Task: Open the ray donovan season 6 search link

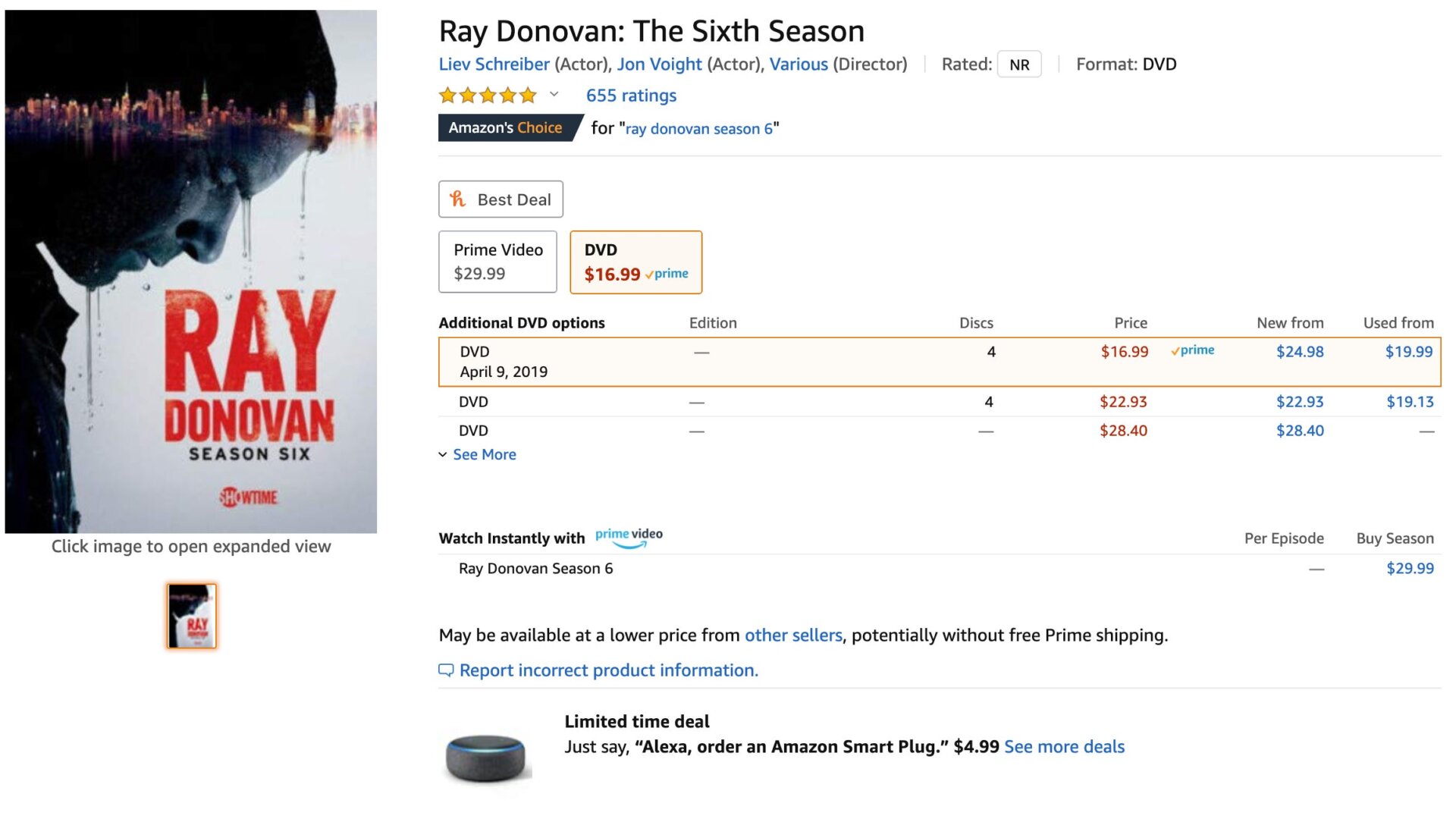Action: [x=698, y=129]
